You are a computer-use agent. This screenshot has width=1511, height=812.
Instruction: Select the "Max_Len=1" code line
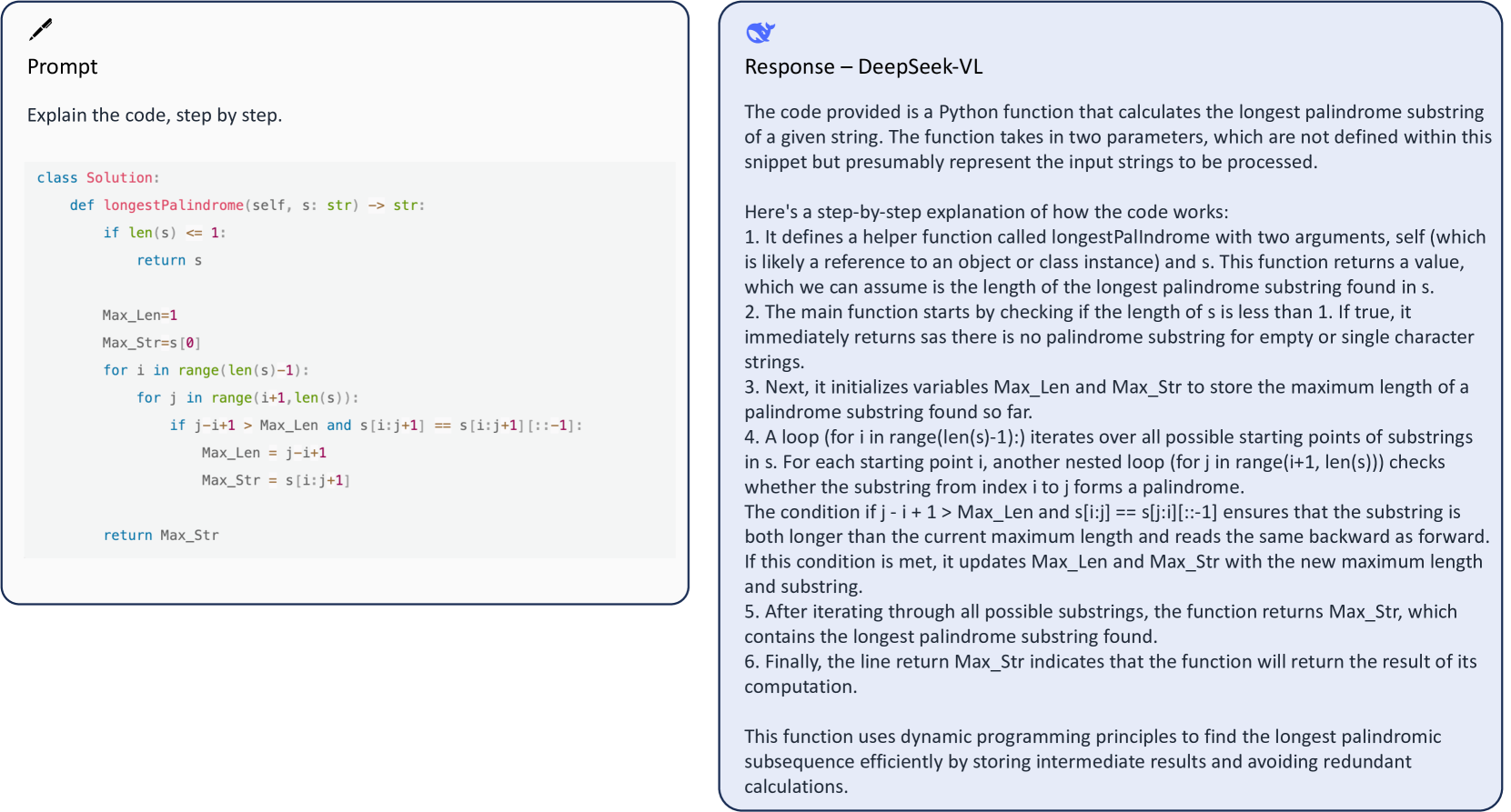coord(140,316)
